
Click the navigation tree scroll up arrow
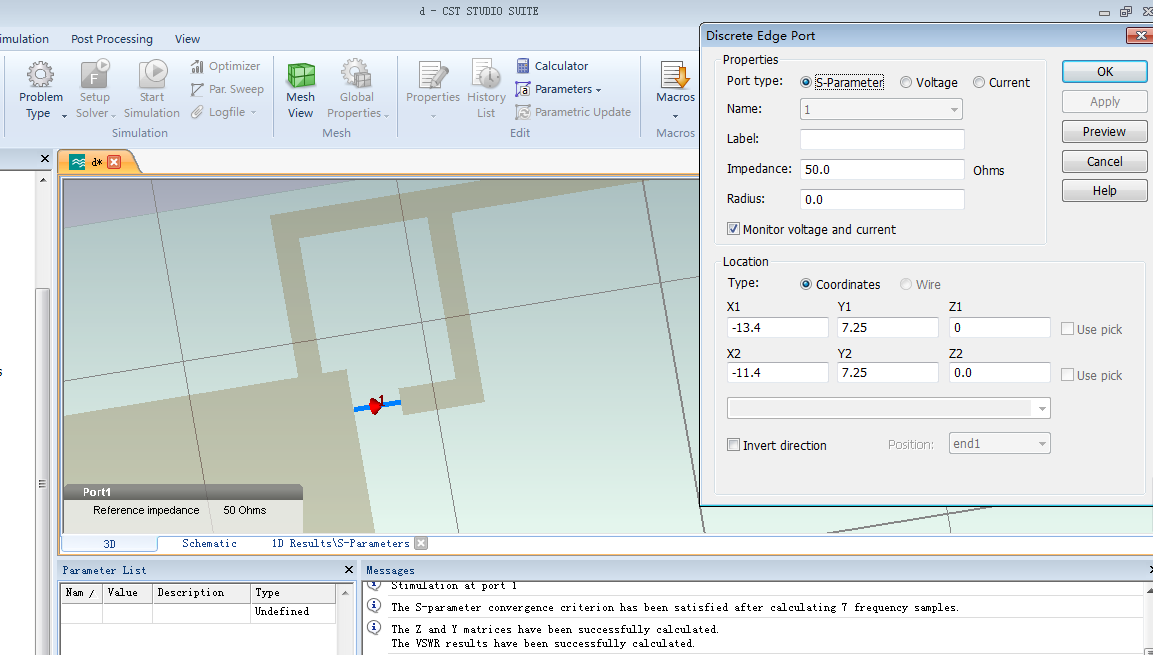pyautogui.click(x=43, y=179)
